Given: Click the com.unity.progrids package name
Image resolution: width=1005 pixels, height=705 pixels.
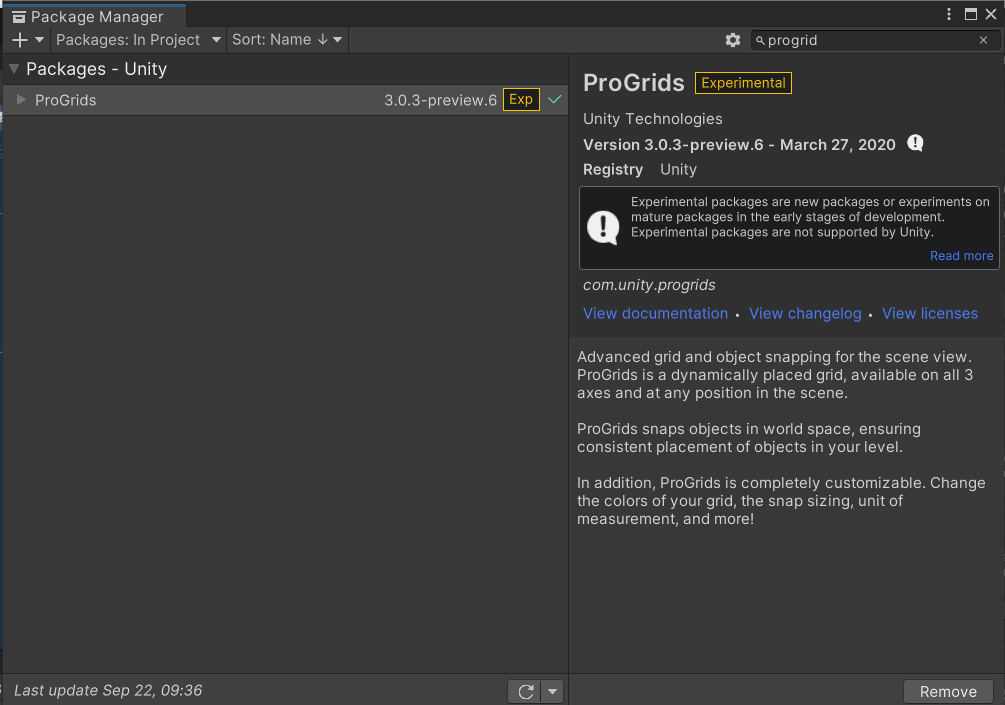Looking at the screenshot, I should click(649, 285).
